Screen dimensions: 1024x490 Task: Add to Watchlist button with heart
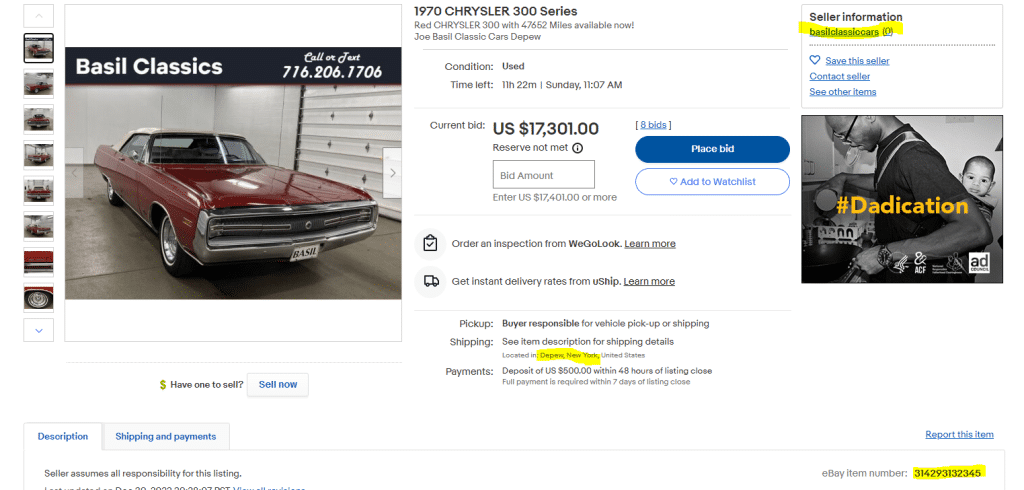[x=712, y=182]
